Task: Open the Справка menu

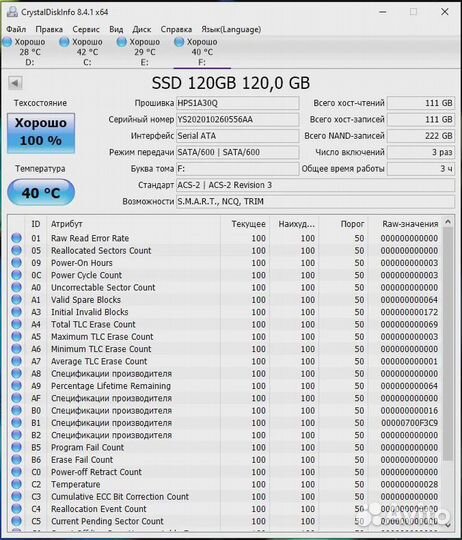Action: (x=176, y=29)
